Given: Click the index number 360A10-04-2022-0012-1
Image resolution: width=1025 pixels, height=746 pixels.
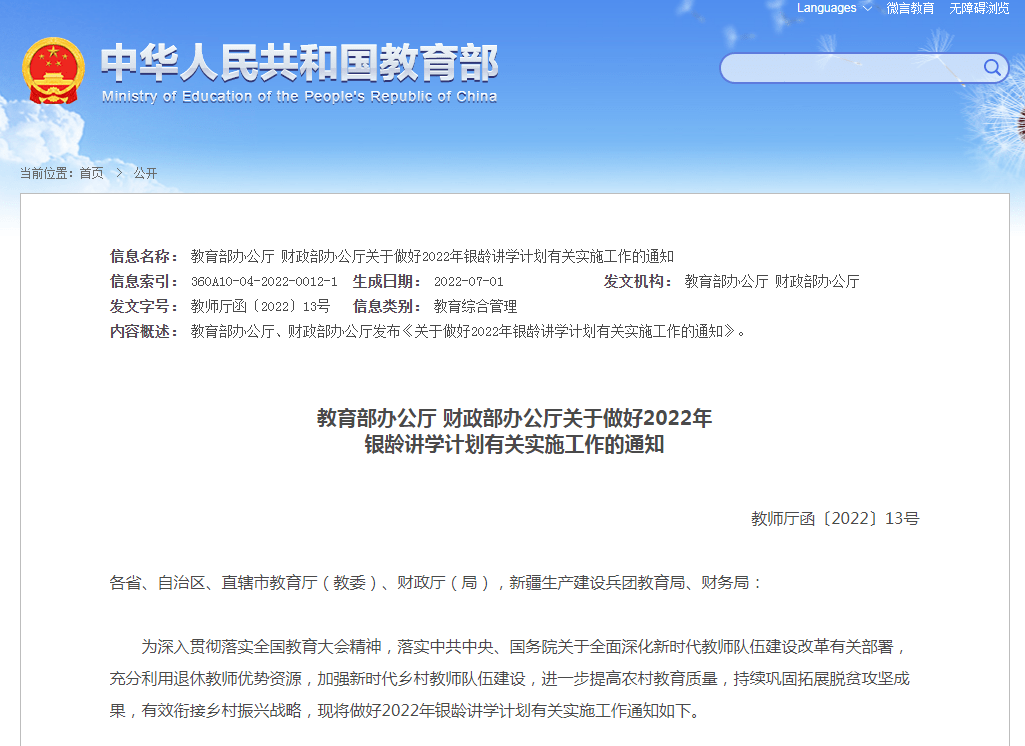Looking at the screenshot, I should point(264,282).
